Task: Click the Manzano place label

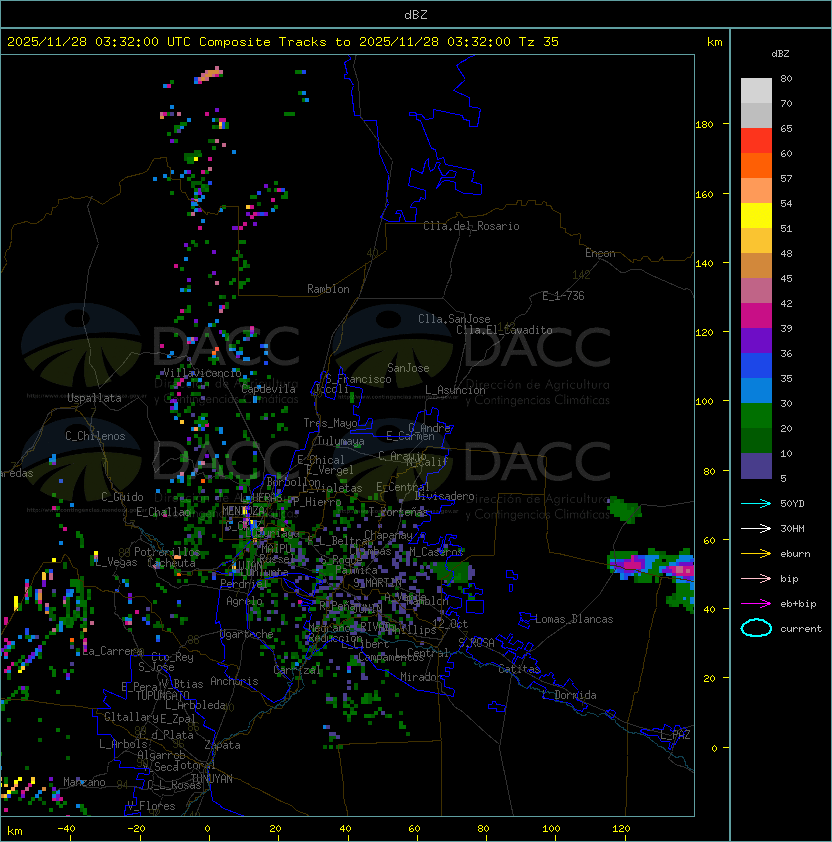Action: 84,782
